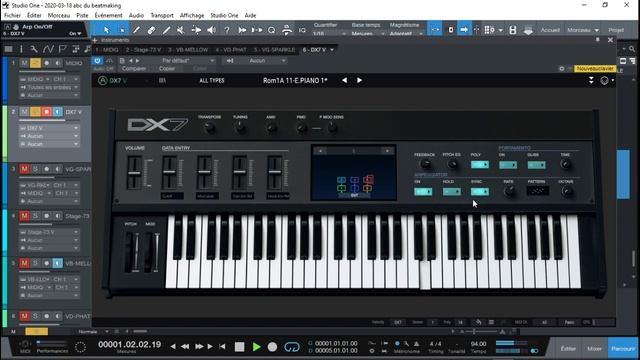Open the Affichage menu
This screenshot has width=640, height=360.
192,15
